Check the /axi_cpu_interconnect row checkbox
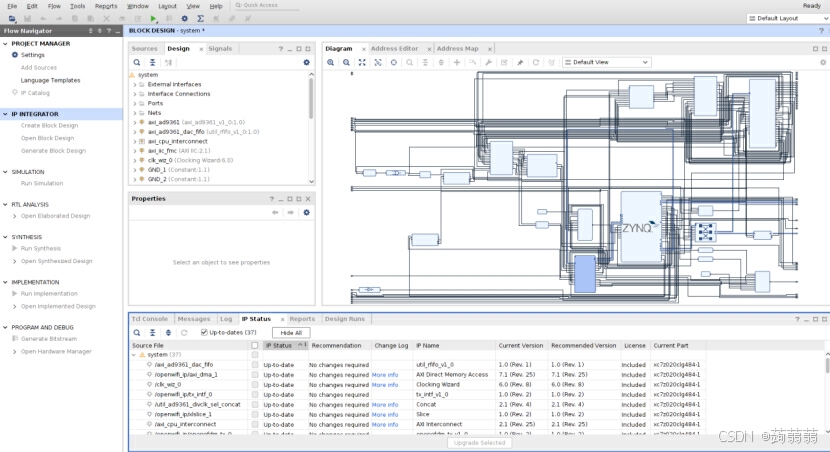This screenshot has height=452, width=830. click(x=255, y=424)
